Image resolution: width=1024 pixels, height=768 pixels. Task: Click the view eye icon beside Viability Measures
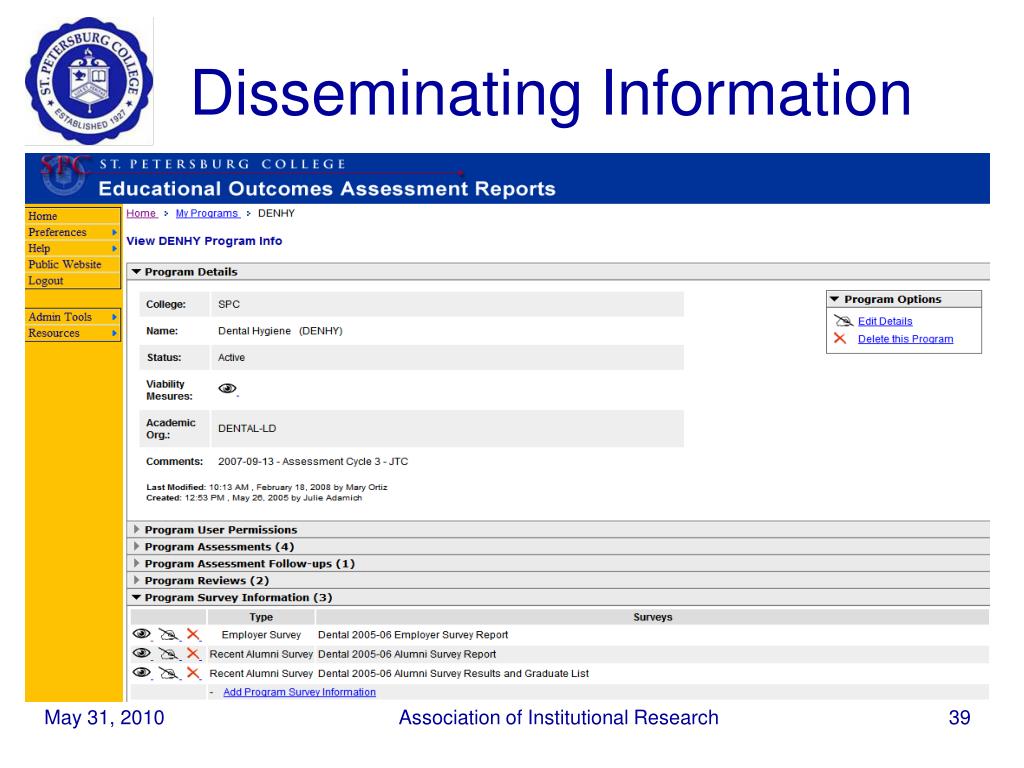(227, 389)
